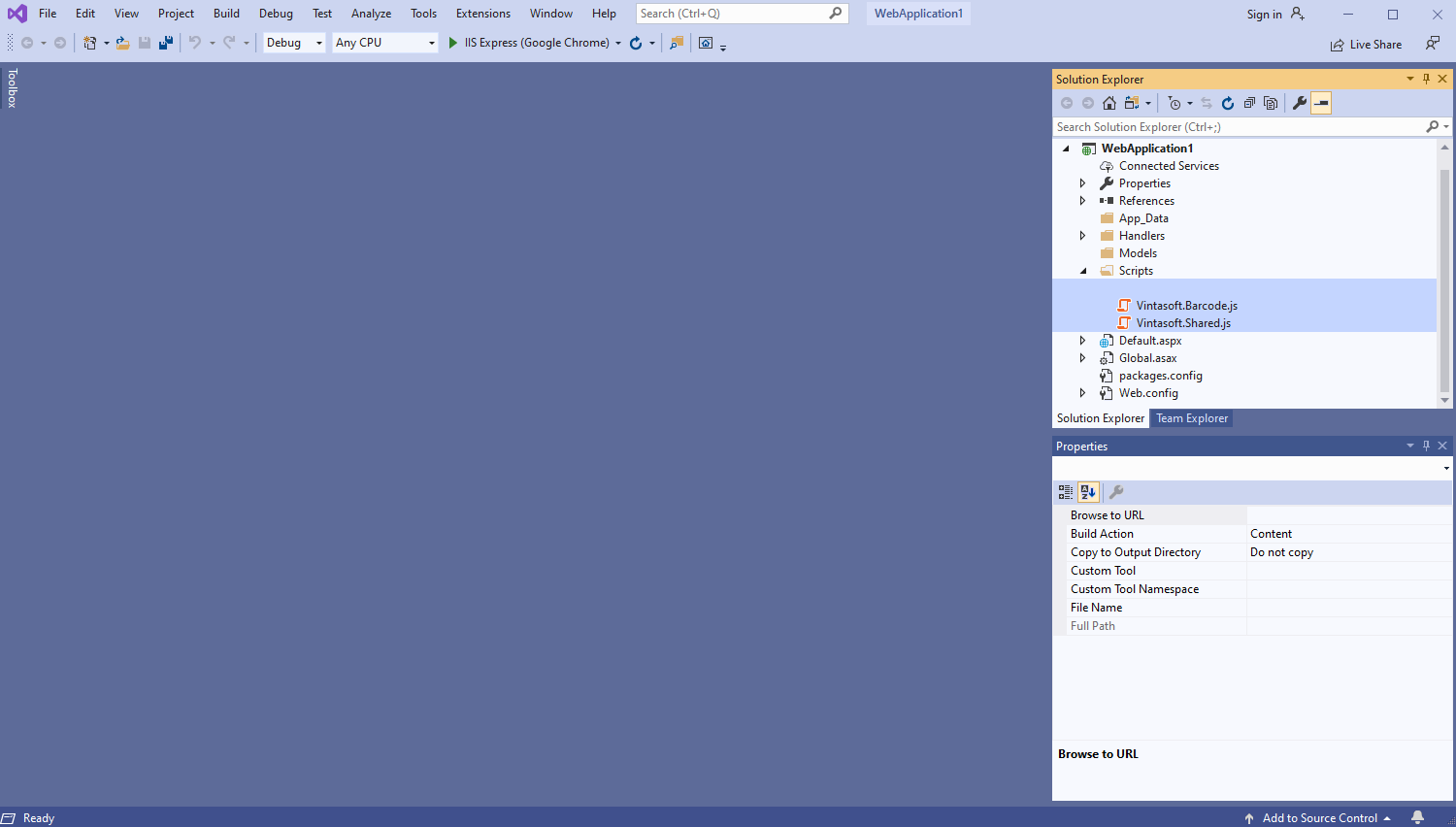Open Properties via Solution Explorer wrench icon

point(1300,103)
